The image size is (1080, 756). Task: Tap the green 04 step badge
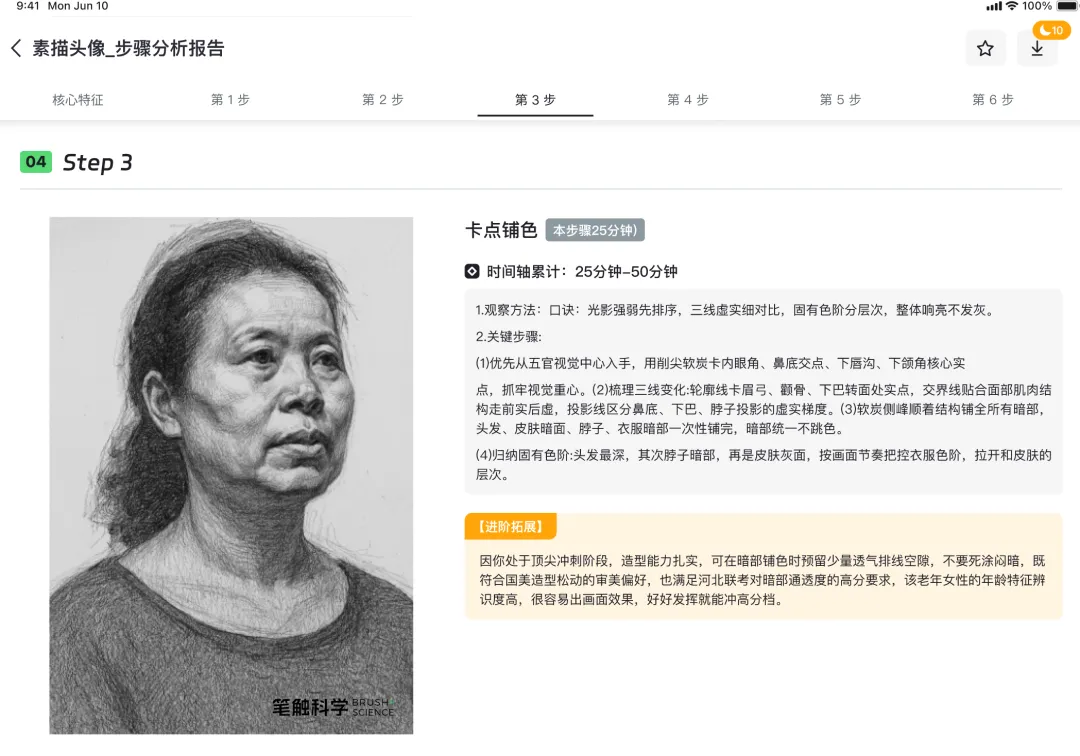click(36, 162)
